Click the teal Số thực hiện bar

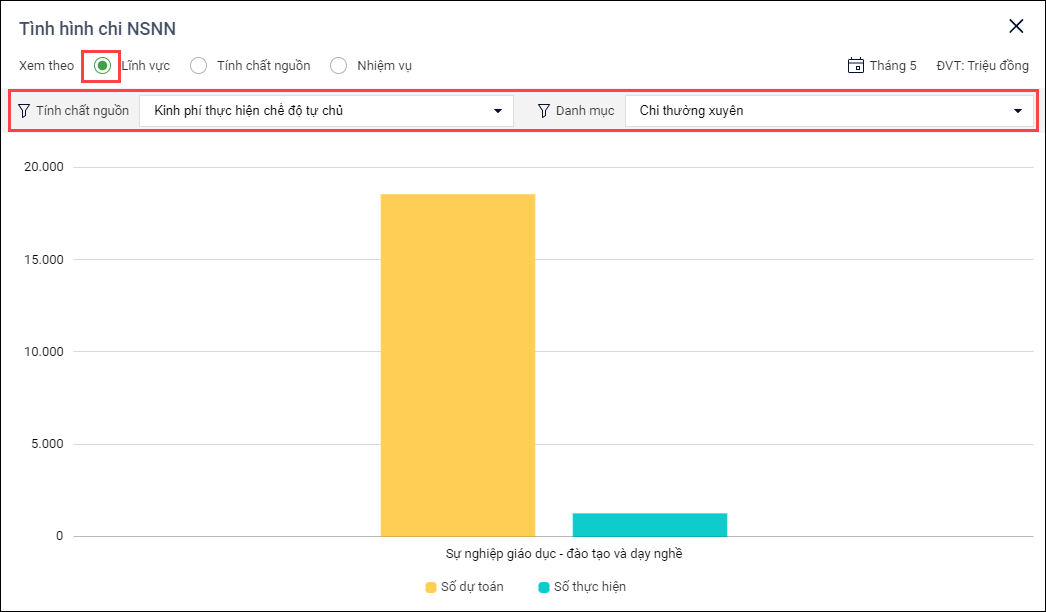coord(649,525)
